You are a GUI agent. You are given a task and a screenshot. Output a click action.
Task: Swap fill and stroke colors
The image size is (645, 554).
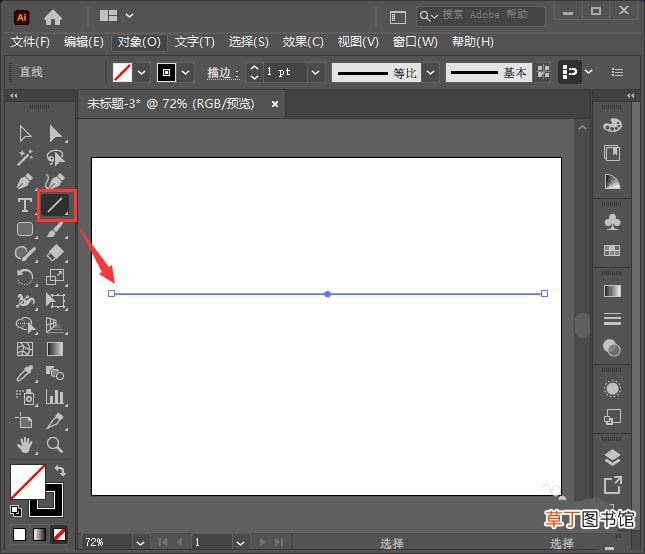point(60,470)
